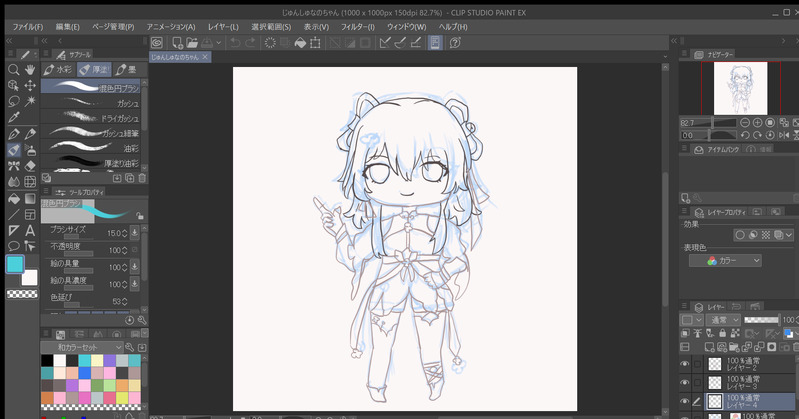The height and width of the screenshot is (419, 799).
Task: Click the cyan main drawing color swatch
Action: click(15, 265)
